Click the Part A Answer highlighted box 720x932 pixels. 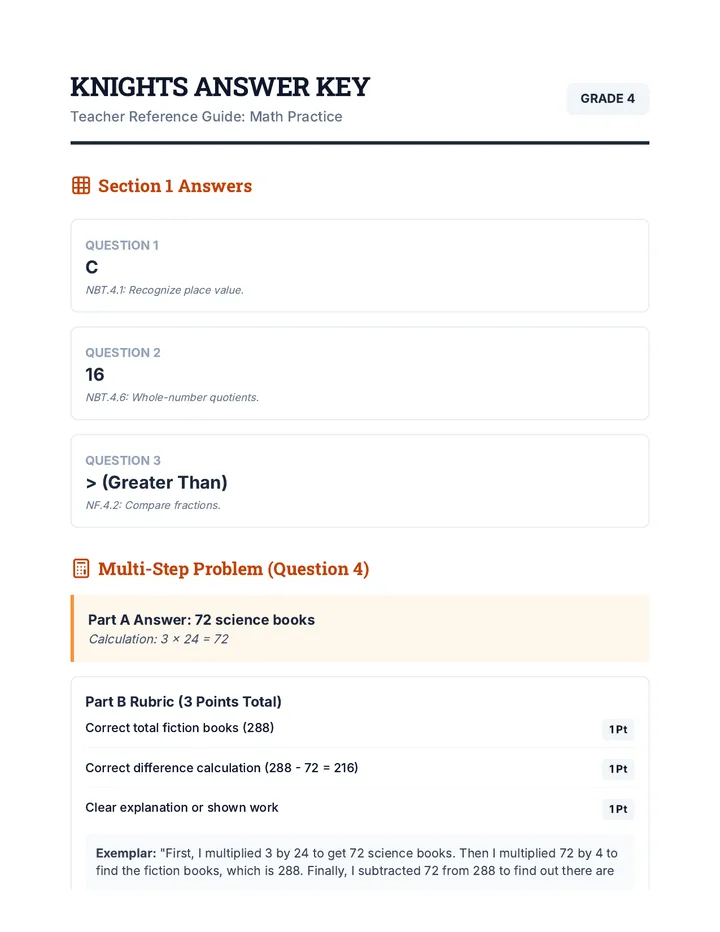click(360, 628)
